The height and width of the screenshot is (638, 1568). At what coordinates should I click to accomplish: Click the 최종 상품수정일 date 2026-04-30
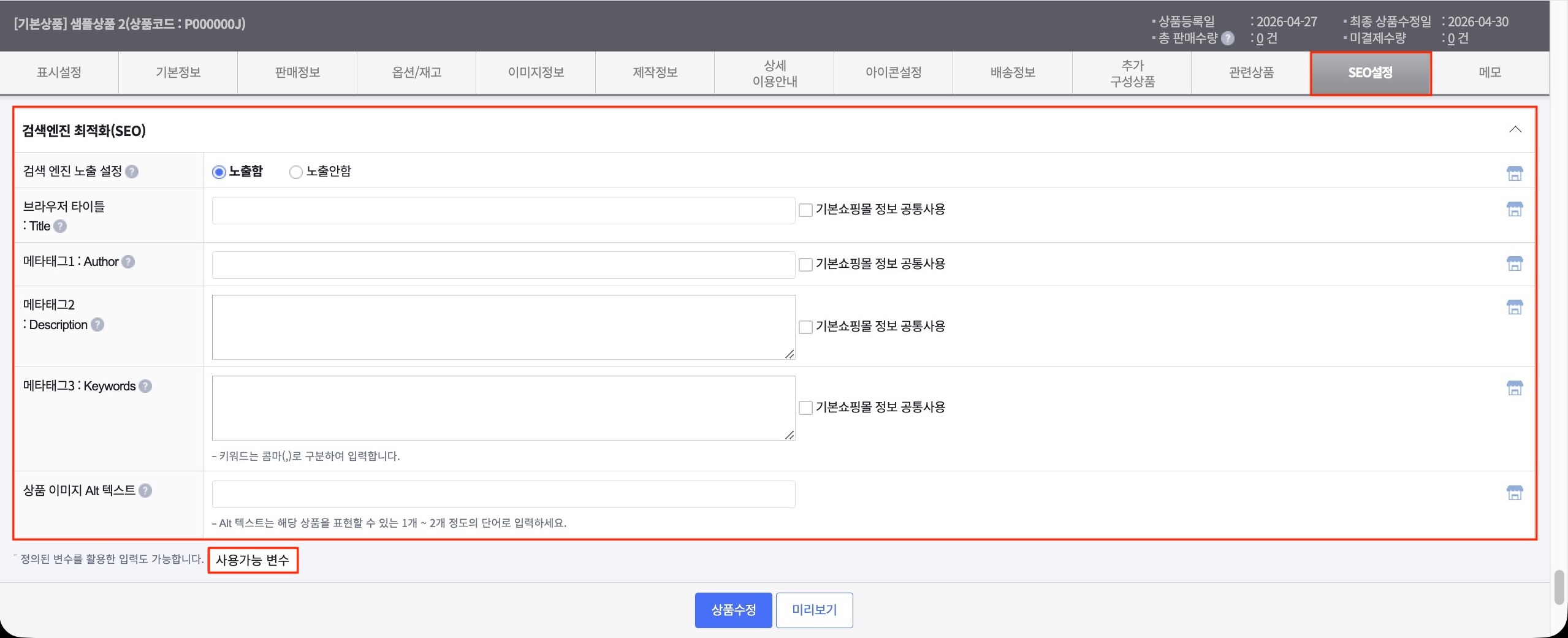pos(1478,22)
